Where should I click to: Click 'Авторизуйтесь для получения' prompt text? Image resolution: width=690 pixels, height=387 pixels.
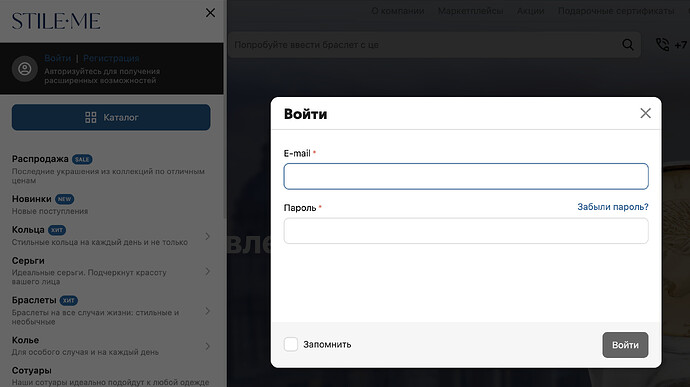point(102,71)
